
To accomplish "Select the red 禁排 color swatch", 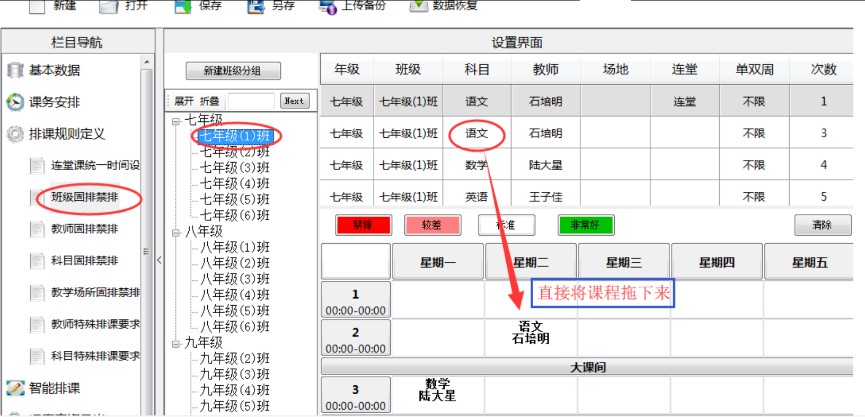I will pyautogui.click(x=363, y=225).
